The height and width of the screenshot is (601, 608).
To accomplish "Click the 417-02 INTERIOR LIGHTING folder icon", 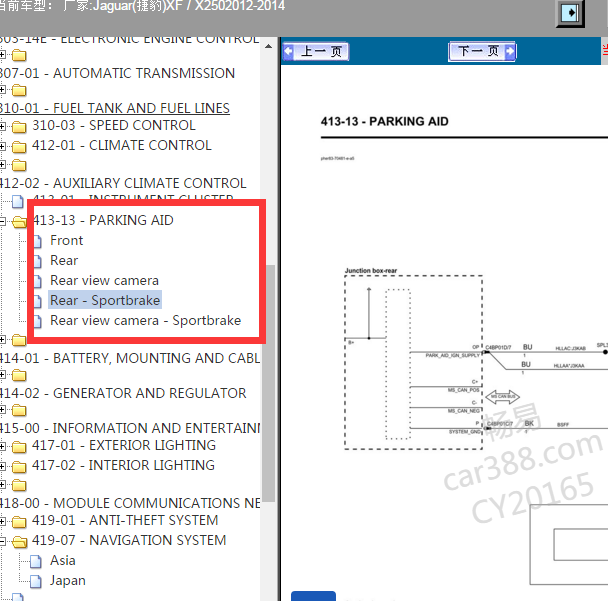I will (x=19, y=467).
